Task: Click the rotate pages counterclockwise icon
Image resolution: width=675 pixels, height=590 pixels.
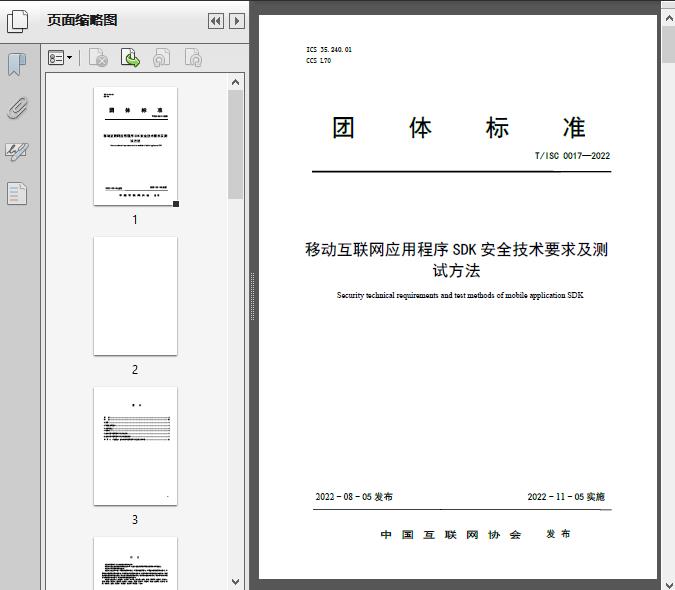Action: (161, 58)
